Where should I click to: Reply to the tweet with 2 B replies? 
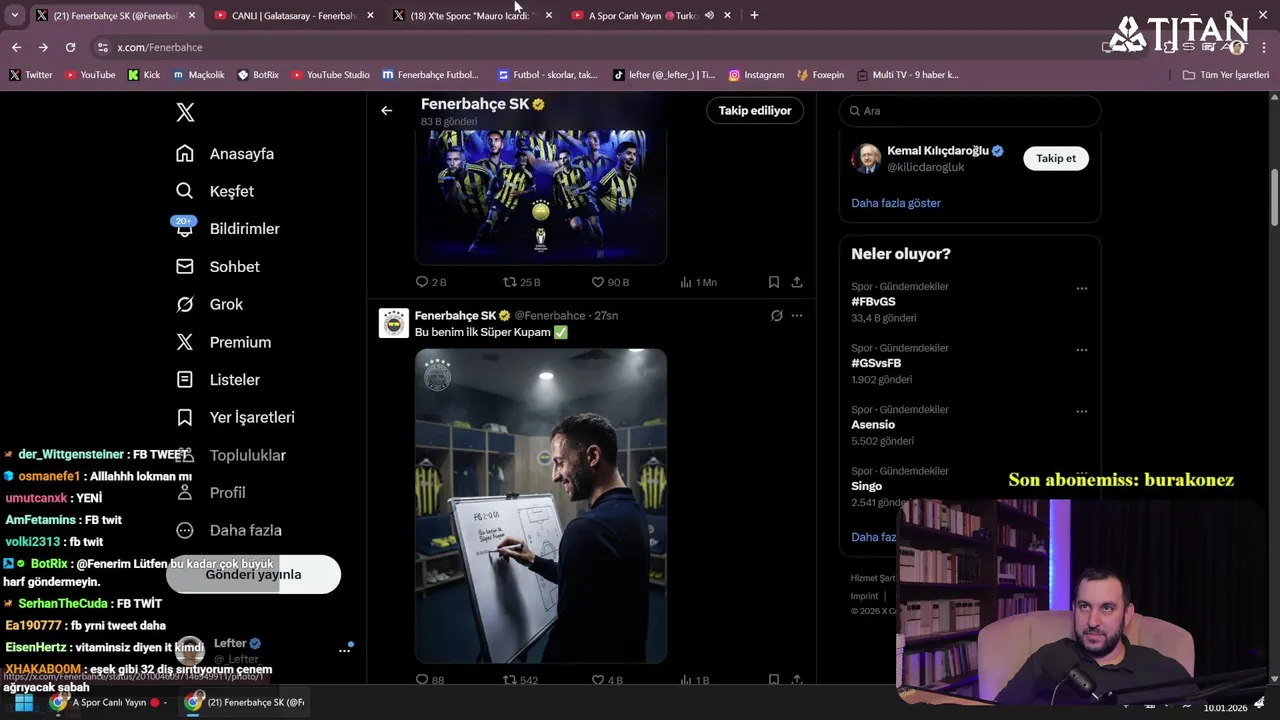(x=430, y=282)
